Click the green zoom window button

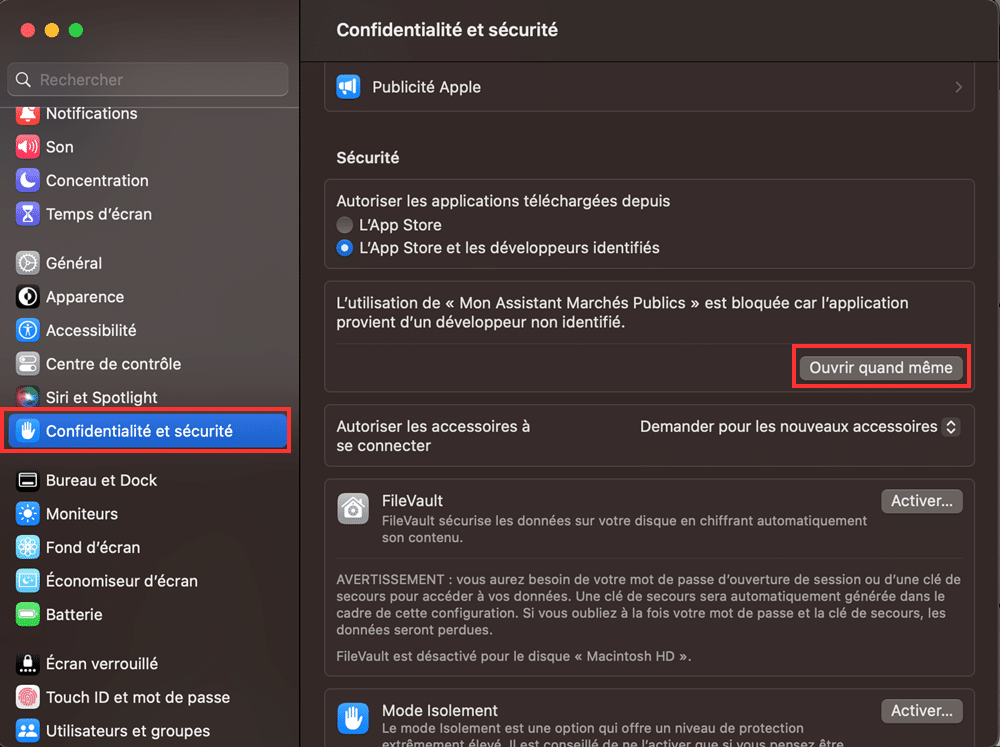[x=76, y=30]
